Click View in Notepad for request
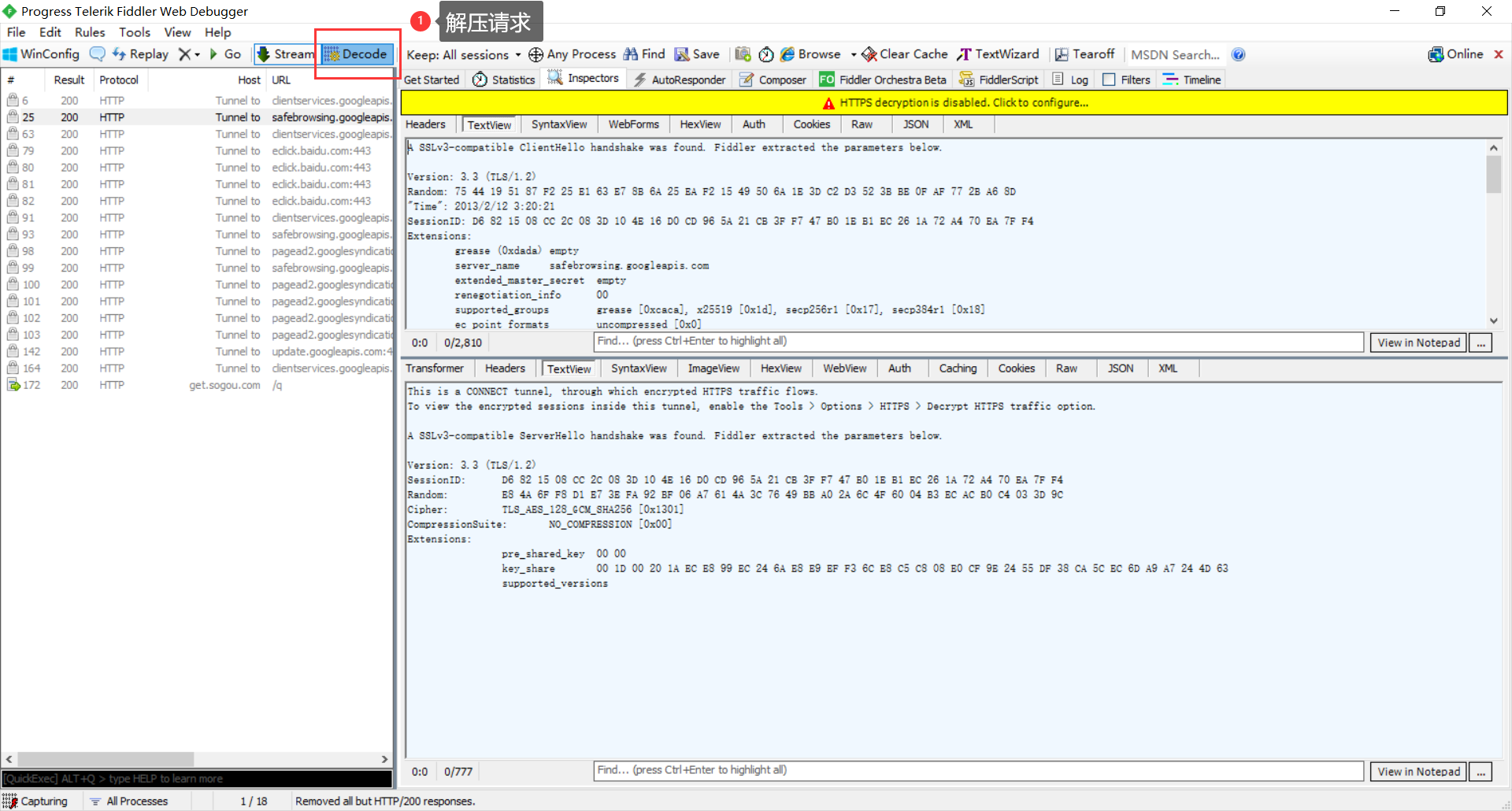This screenshot has width=1512, height=811. click(1418, 343)
